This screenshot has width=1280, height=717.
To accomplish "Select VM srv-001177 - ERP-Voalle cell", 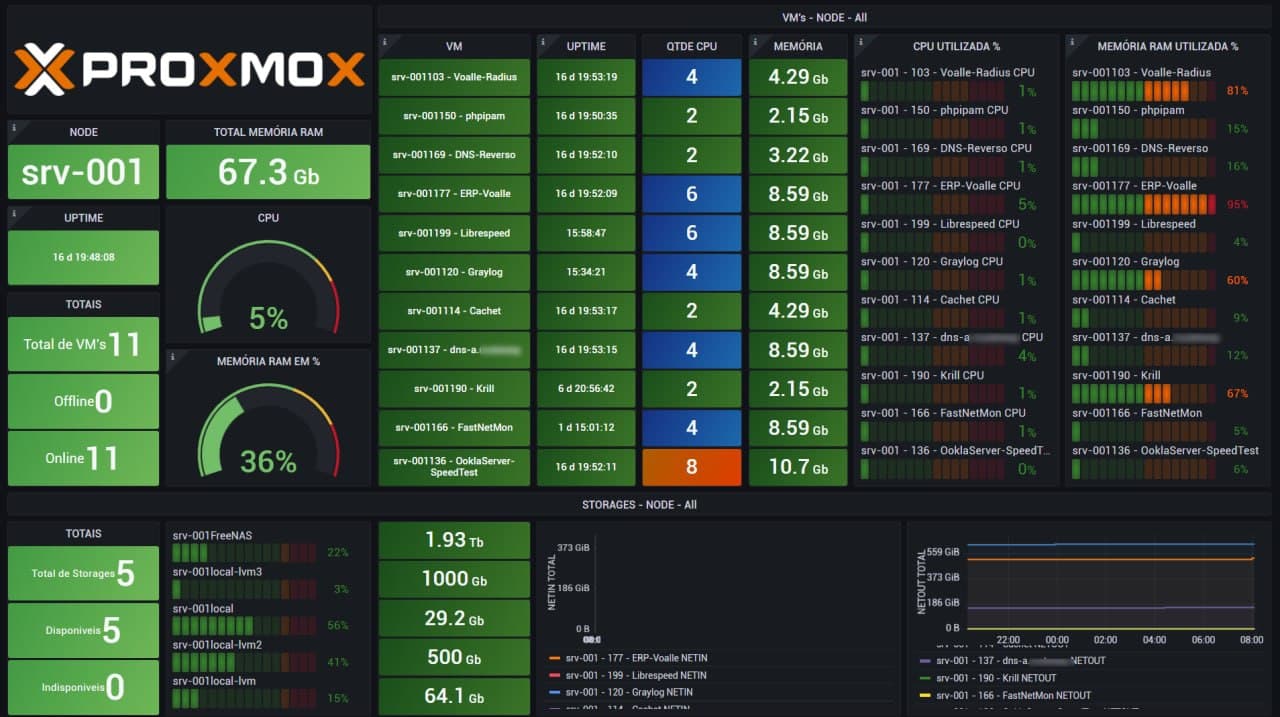I will 454,194.
